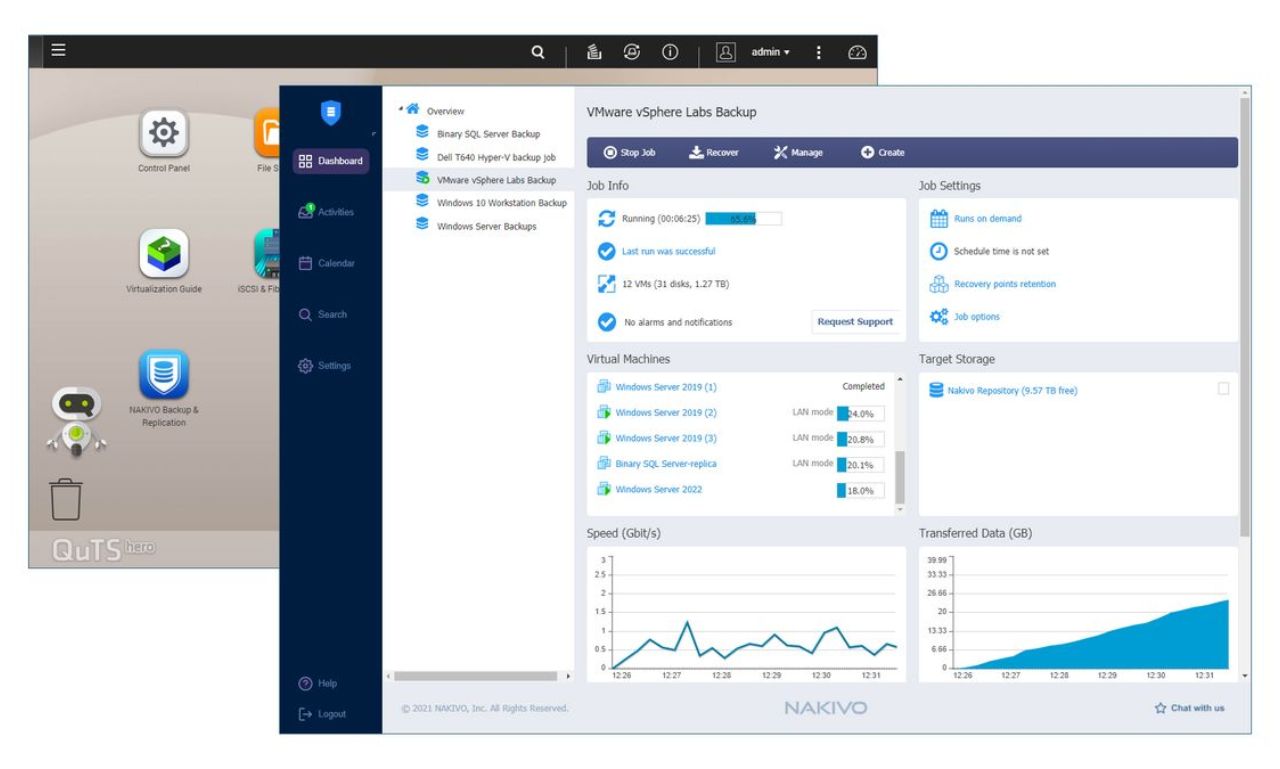This screenshot has width=1280, height=769.
Task: Select Binary SQL Server Backup job
Action: (x=488, y=133)
